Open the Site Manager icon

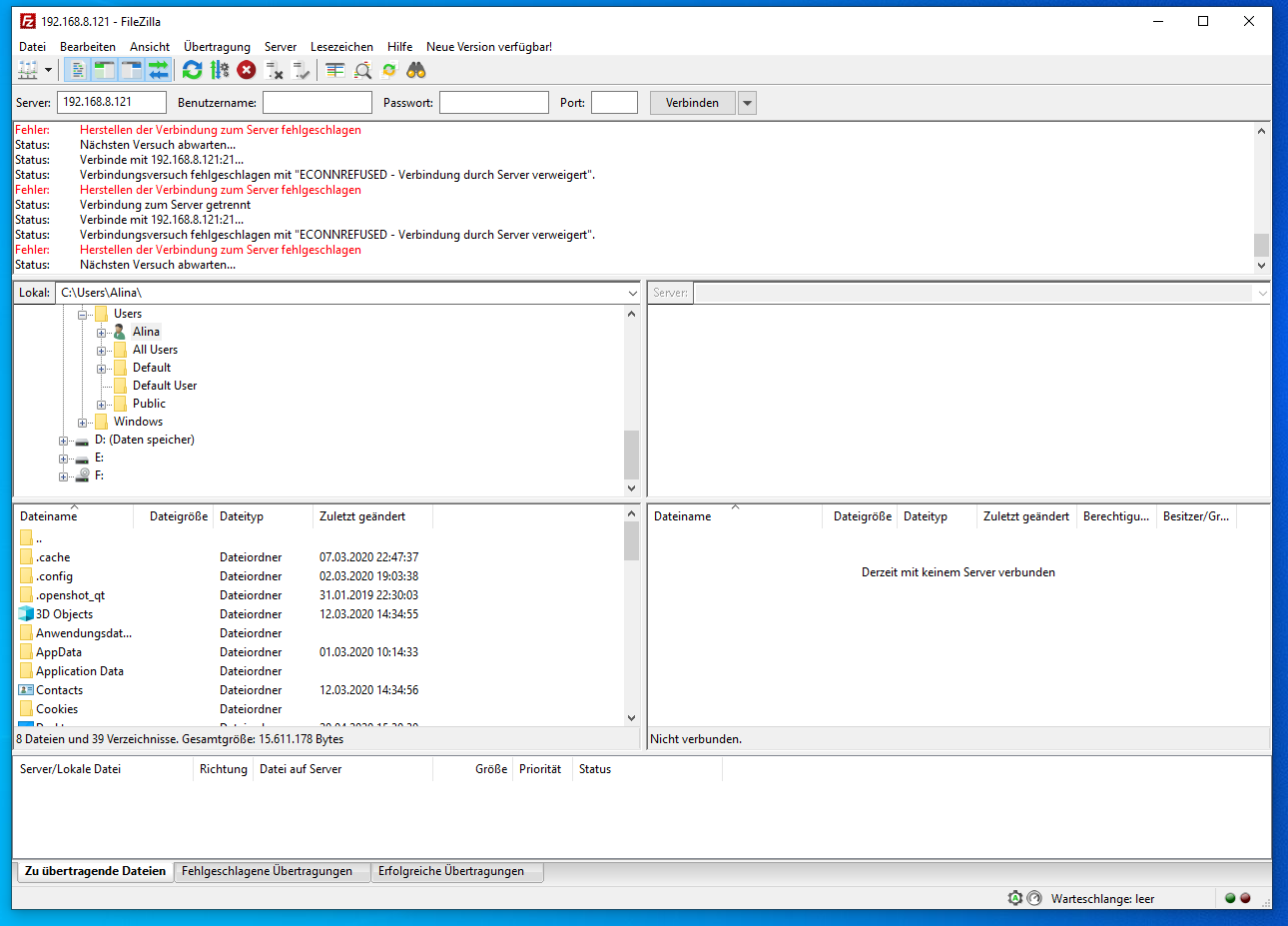[x=28, y=70]
